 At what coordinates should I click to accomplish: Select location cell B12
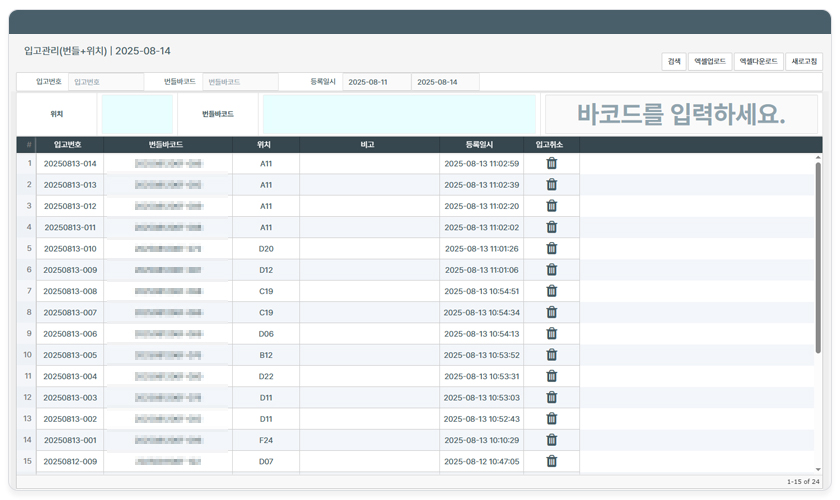266,355
